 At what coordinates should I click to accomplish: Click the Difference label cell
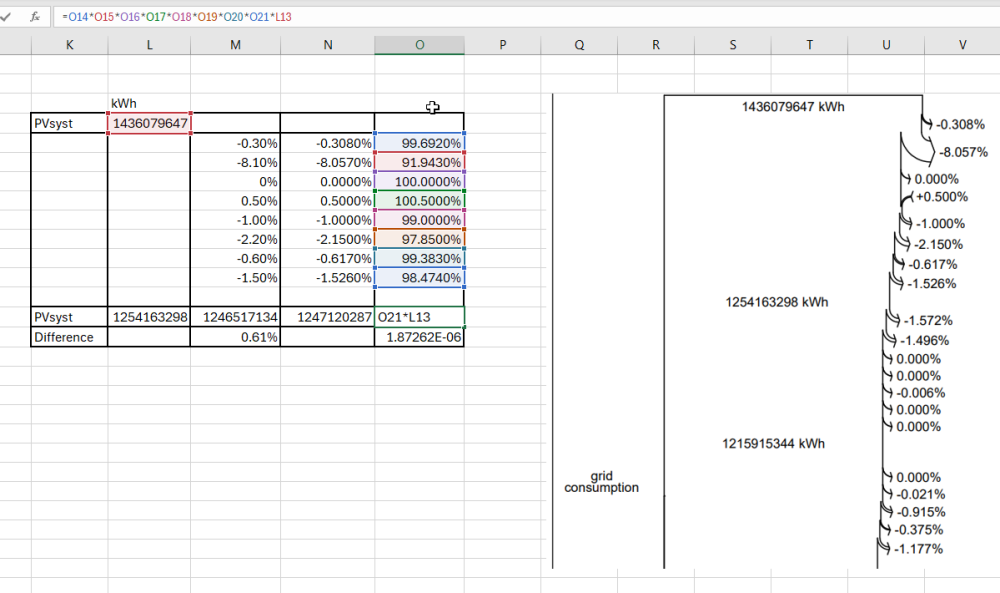click(69, 337)
